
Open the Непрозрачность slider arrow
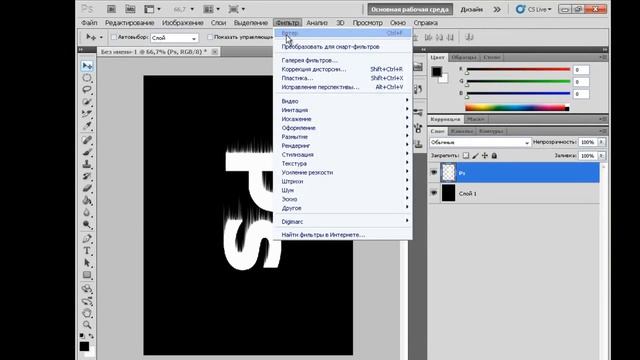601,142
